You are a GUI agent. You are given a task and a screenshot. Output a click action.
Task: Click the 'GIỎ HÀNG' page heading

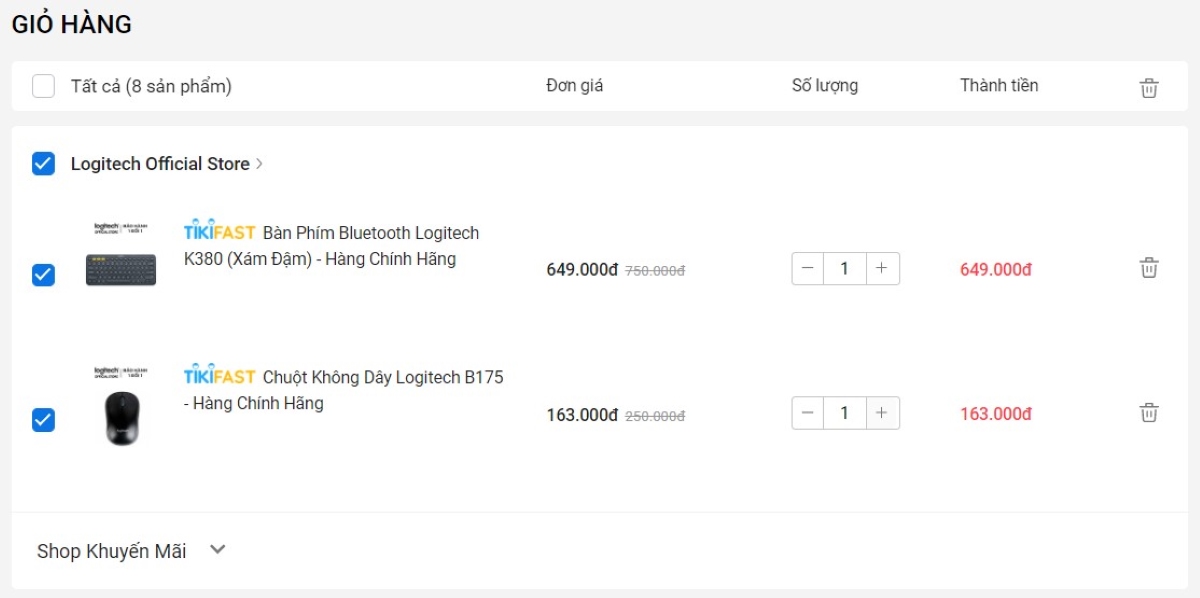[x=72, y=25]
